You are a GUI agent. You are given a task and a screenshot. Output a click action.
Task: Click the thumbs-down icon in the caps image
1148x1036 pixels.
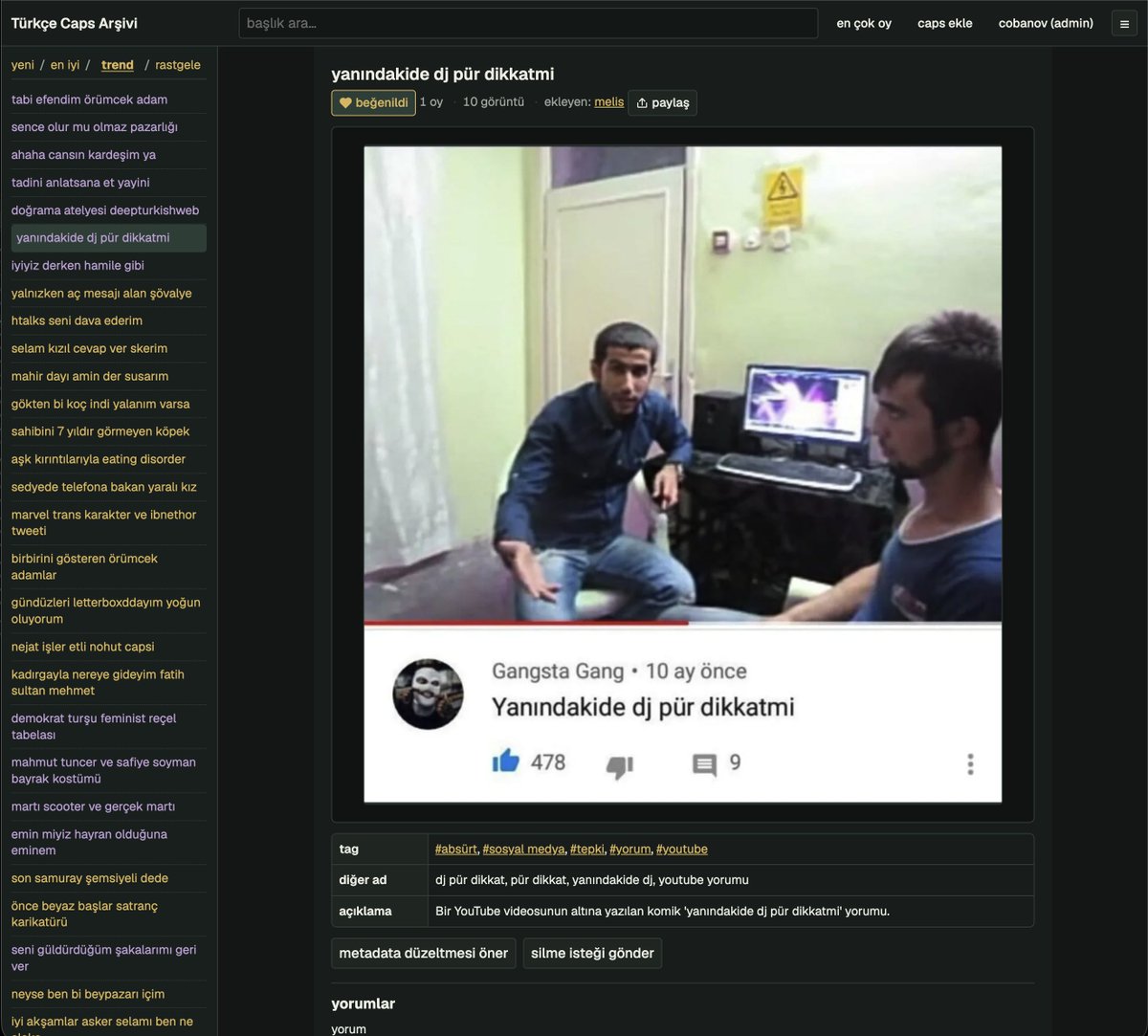pos(619,765)
